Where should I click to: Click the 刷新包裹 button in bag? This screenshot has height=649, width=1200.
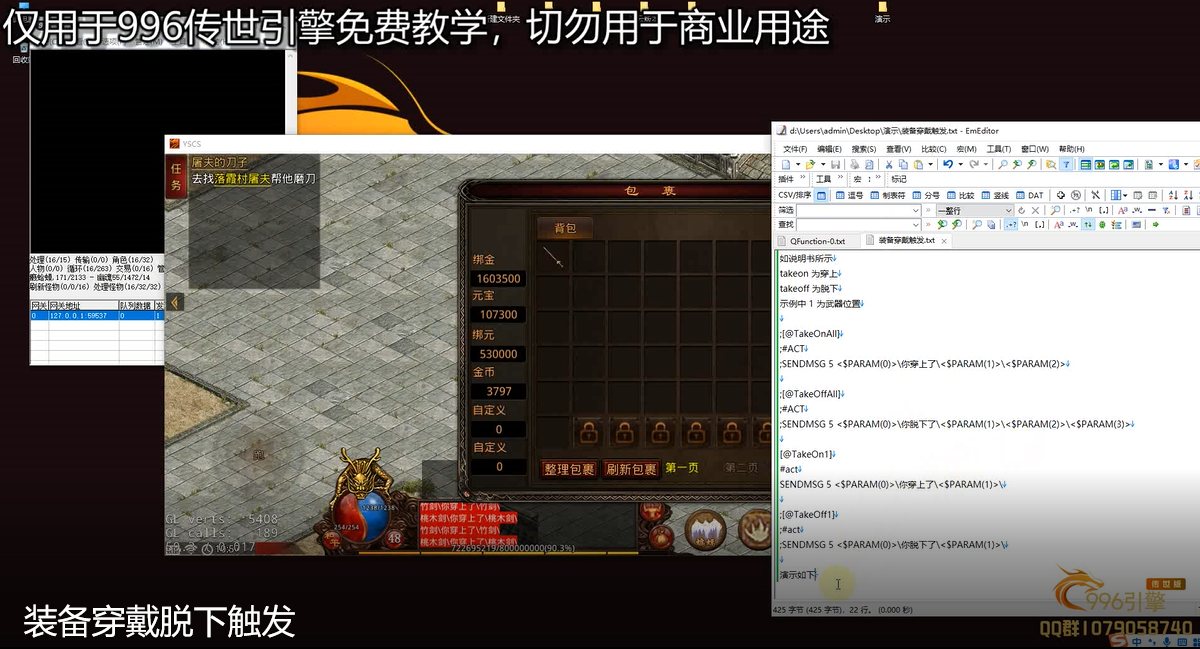[x=630, y=468]
